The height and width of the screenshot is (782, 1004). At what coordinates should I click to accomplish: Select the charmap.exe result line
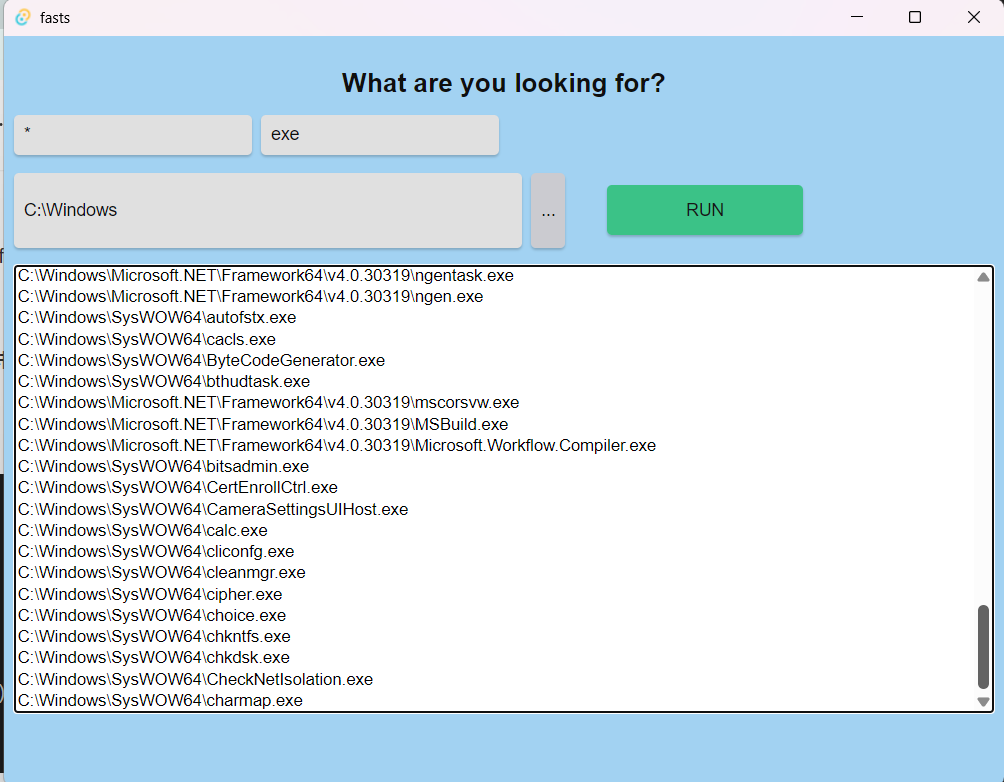(160, 701)
